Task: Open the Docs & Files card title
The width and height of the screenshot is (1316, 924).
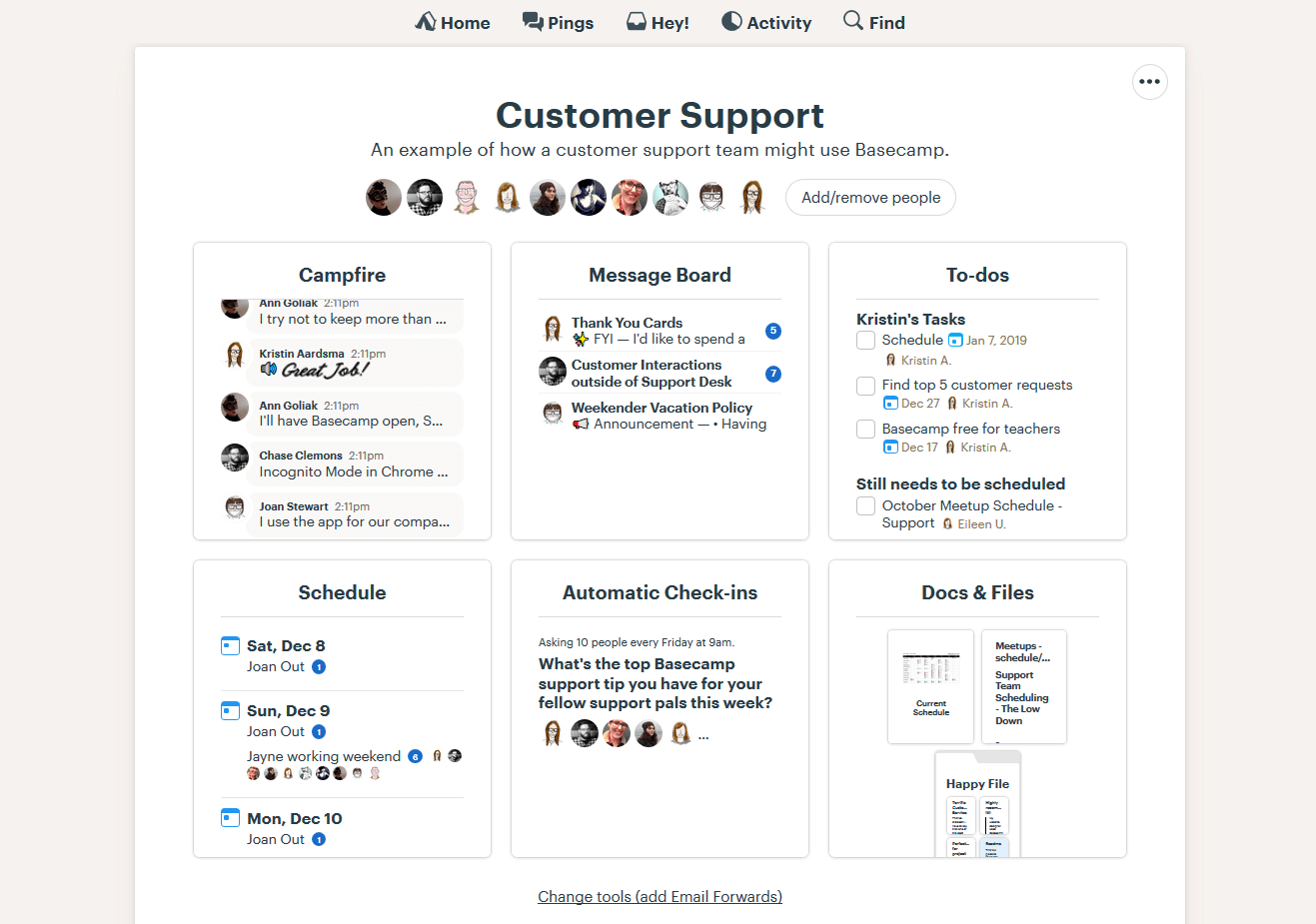Action: pyautogui.click(x=977, y=592)
